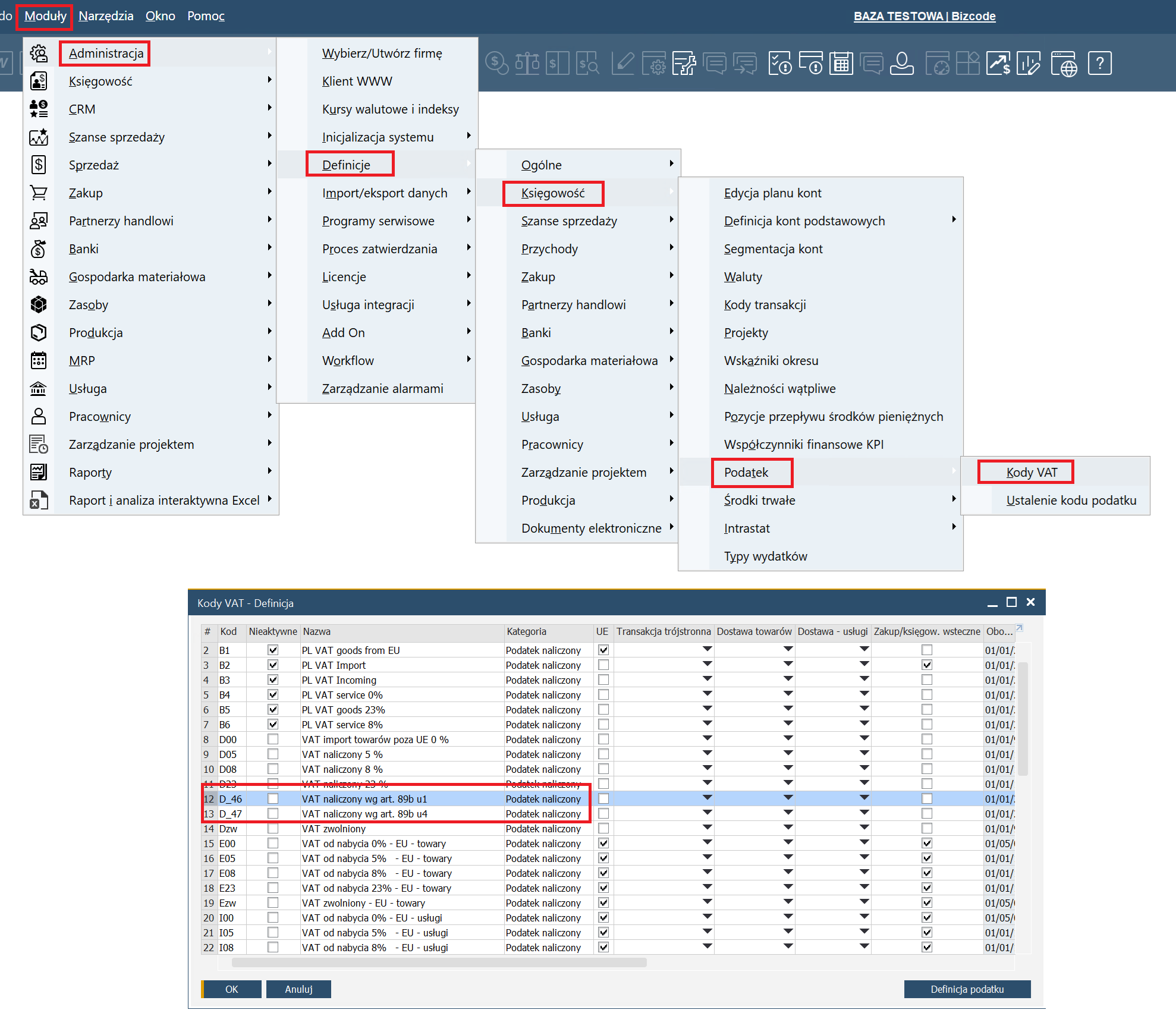The width and height of the screenshot is (1176, 1013).
Task: Click the gauge dashboard toolbar icon
Action: tap(937, 63)
